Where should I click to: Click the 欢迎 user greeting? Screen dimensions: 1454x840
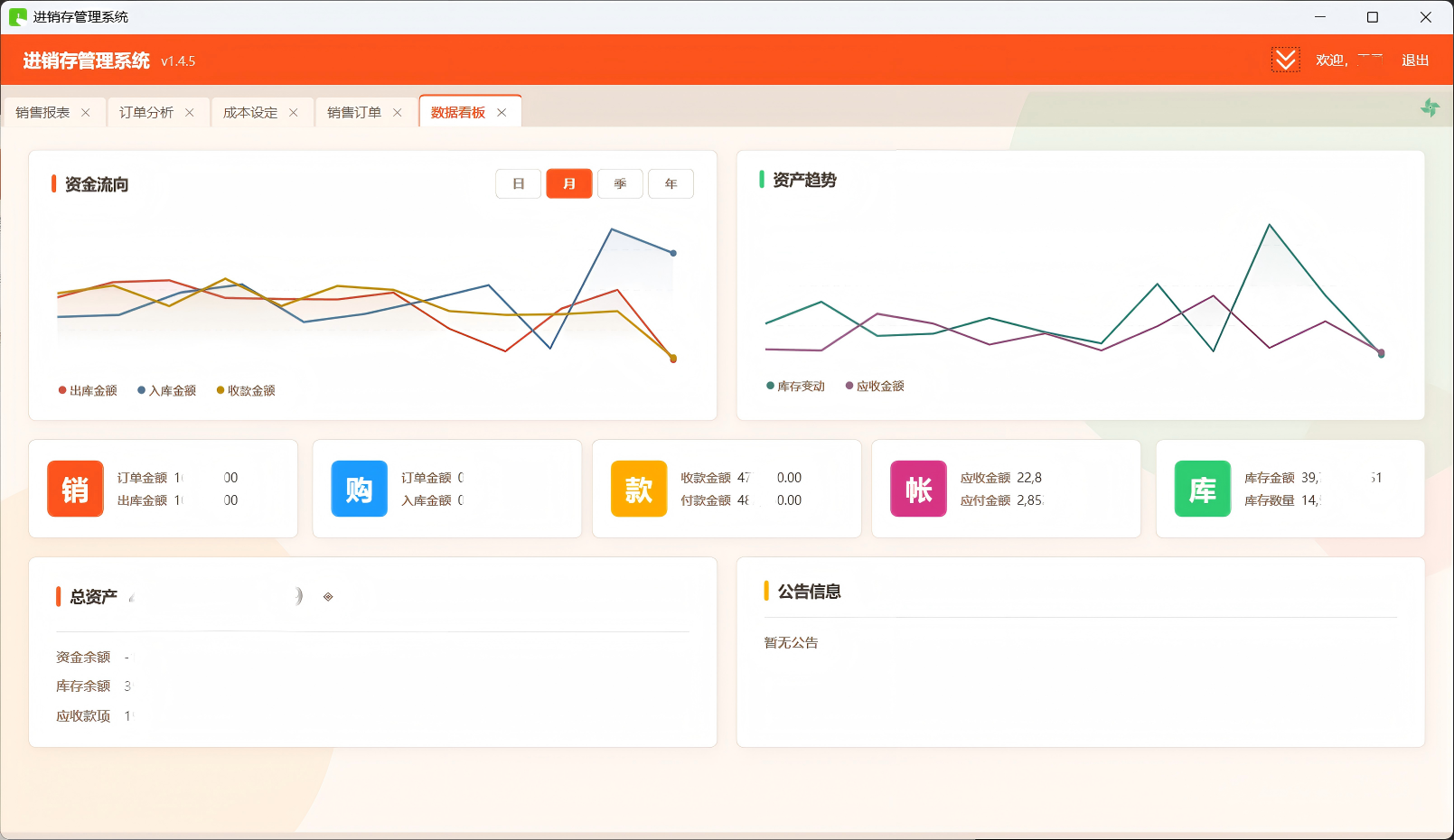click(1332, 61)
